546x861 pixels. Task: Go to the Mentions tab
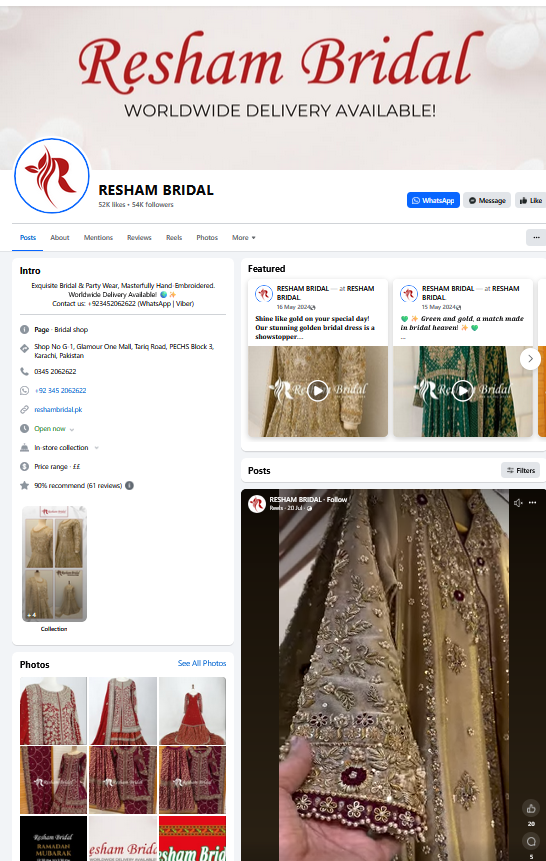click(x=98, y=237)
